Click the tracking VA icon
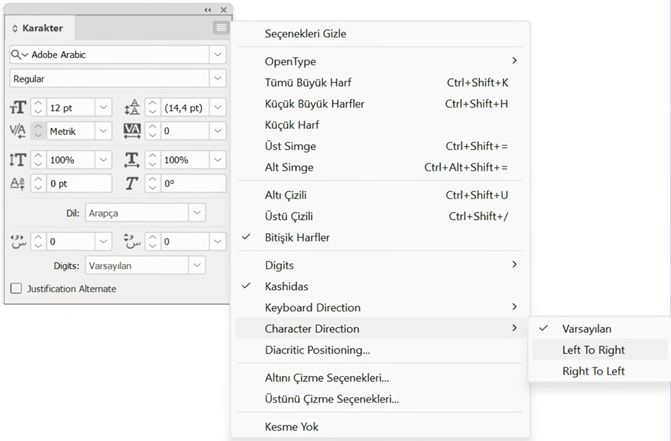The image size is (671, 441). point(132,131)
